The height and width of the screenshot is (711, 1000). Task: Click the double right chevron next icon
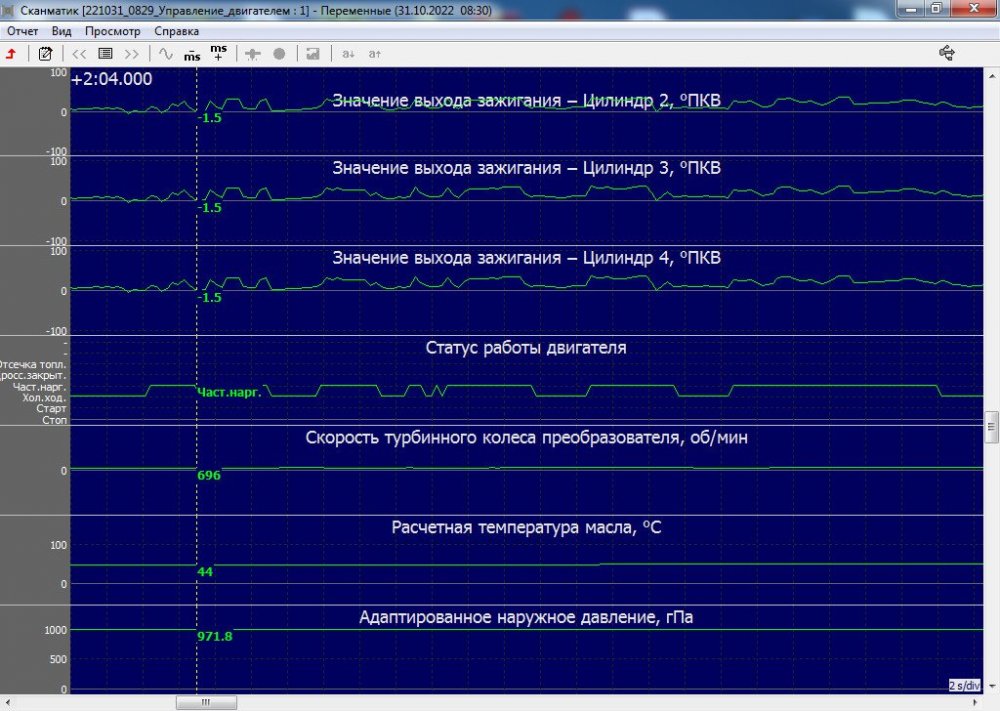[131, 53]
